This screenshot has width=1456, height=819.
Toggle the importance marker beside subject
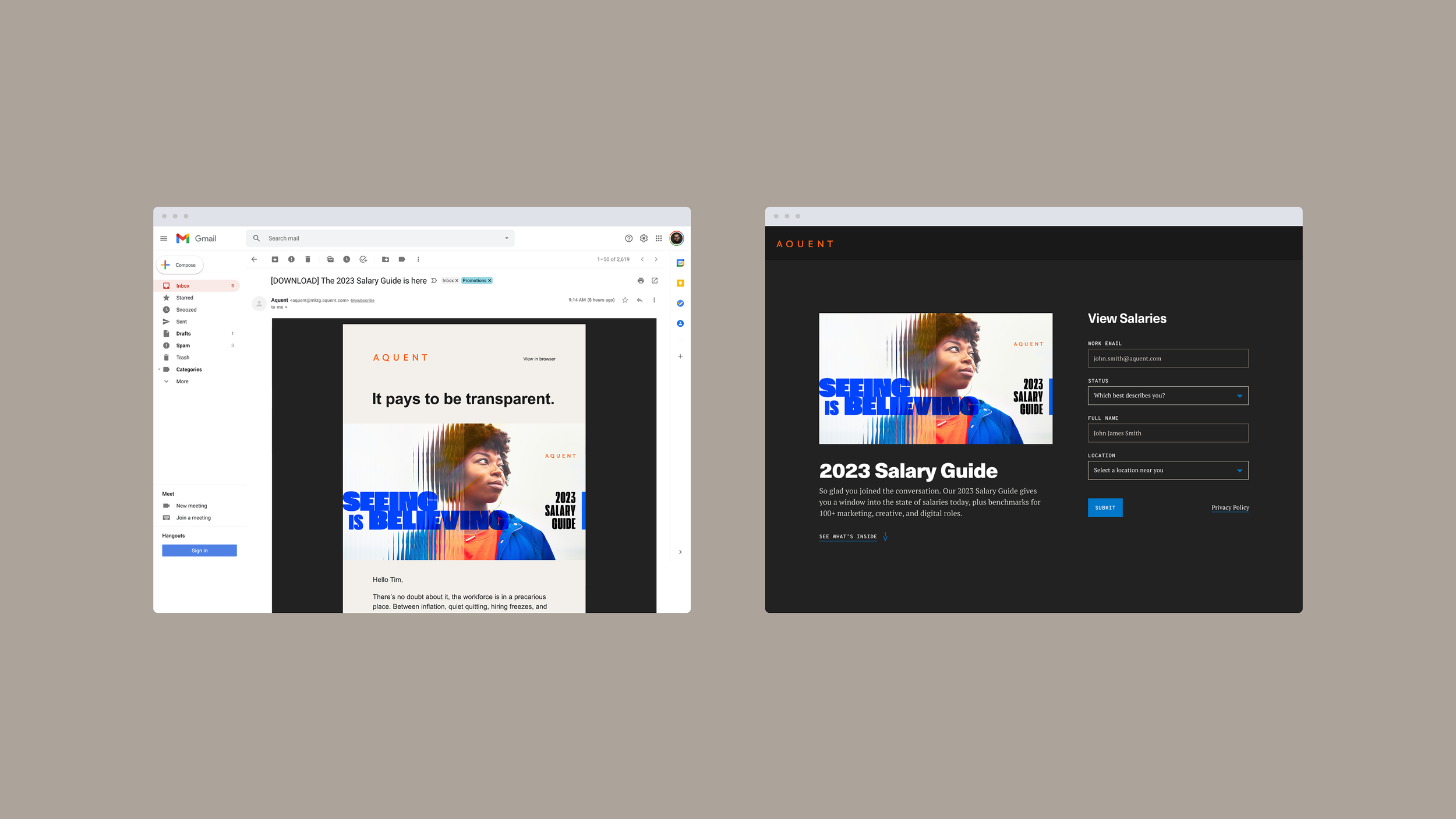434,281
